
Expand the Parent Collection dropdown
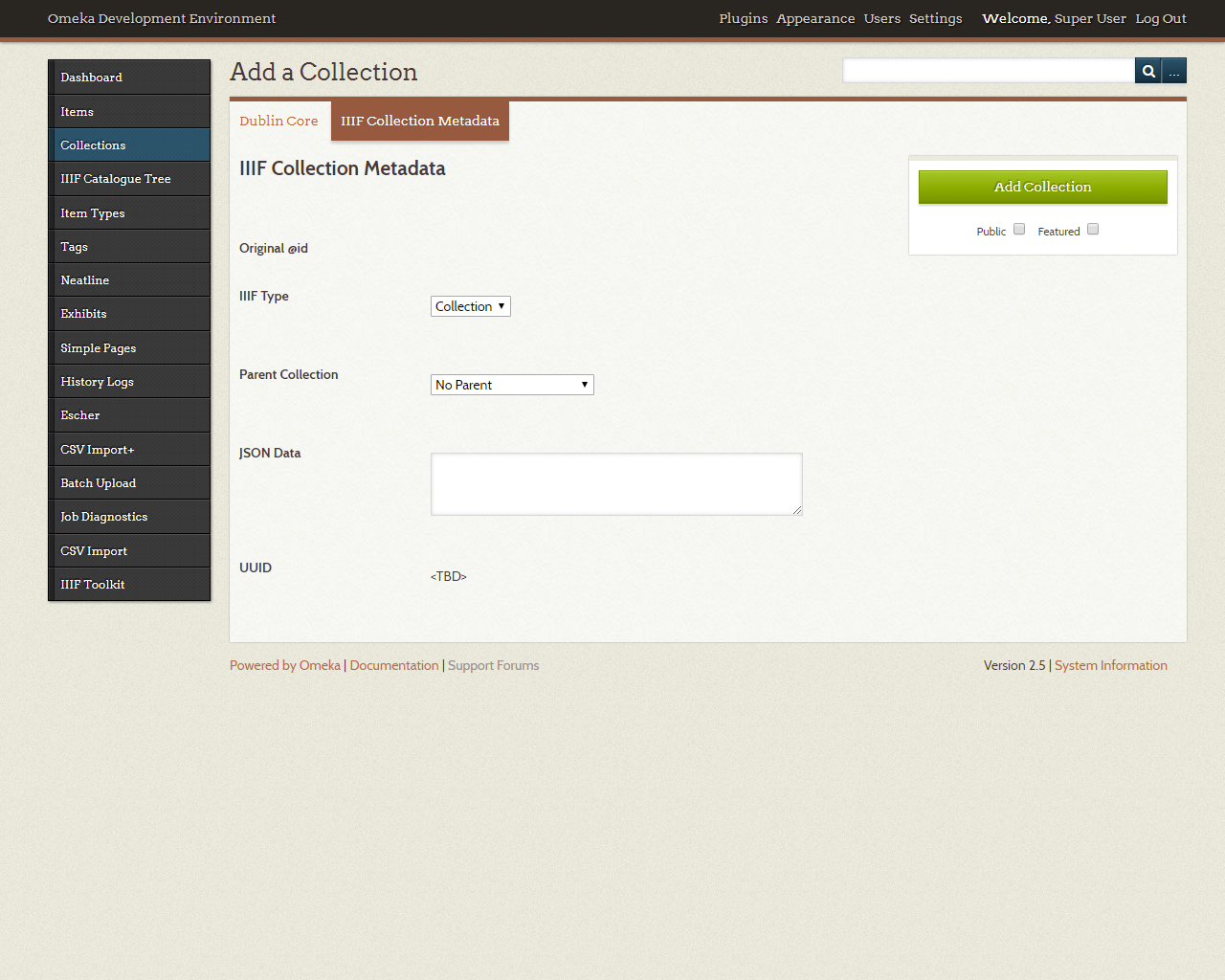[x=512, y=385]
